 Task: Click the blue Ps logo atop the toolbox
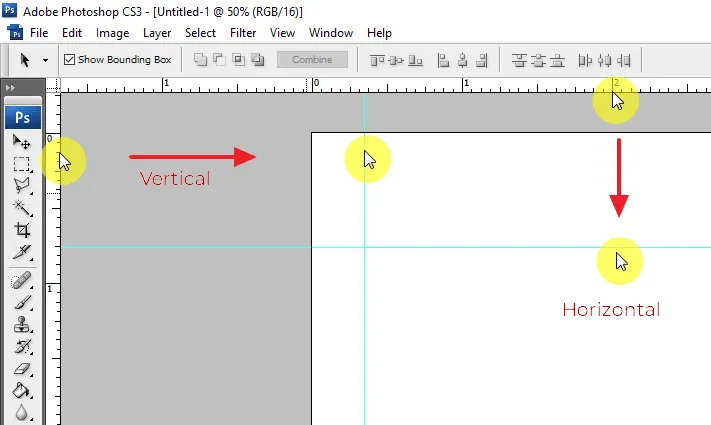[23, 117]
